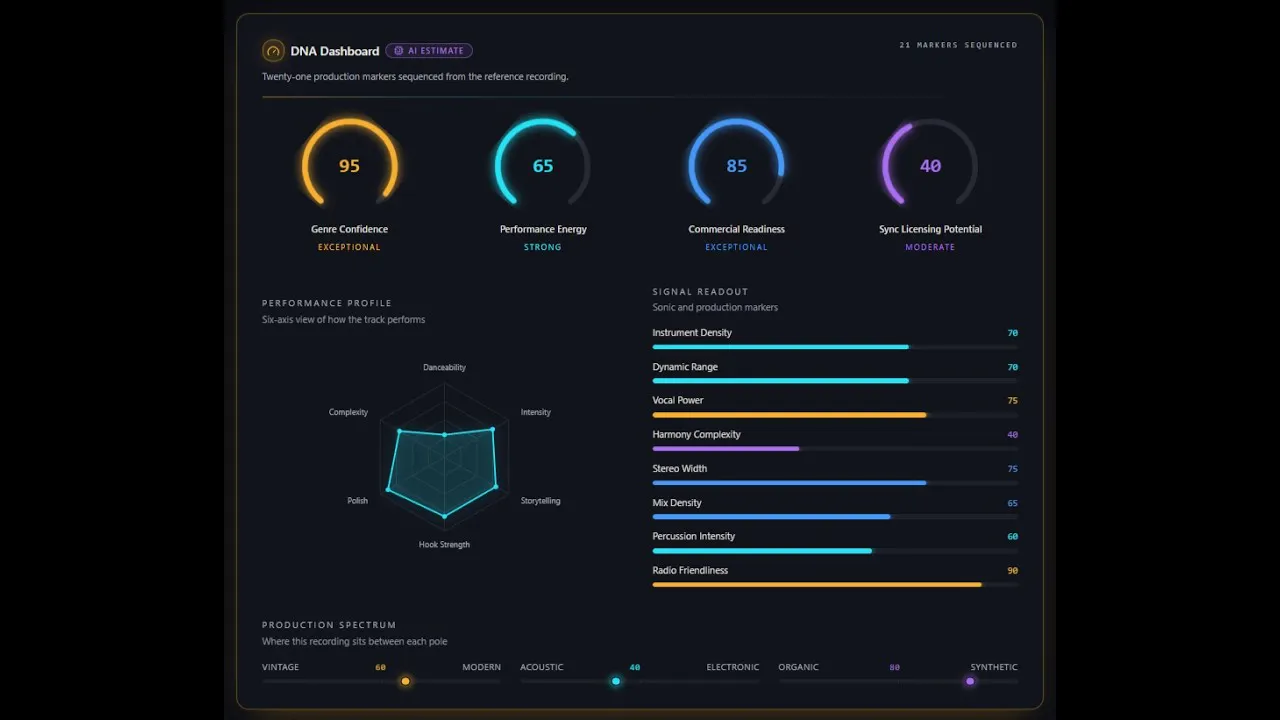Click the ACOUSTIC pole label

tap(541, 667)
